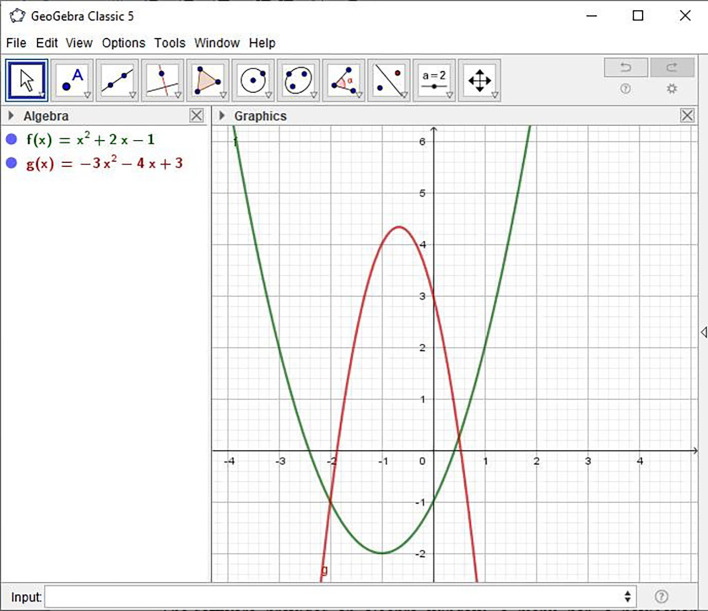
Task: Select the Polygon tool
Action: pyautogui.click(x=208, y=80)
